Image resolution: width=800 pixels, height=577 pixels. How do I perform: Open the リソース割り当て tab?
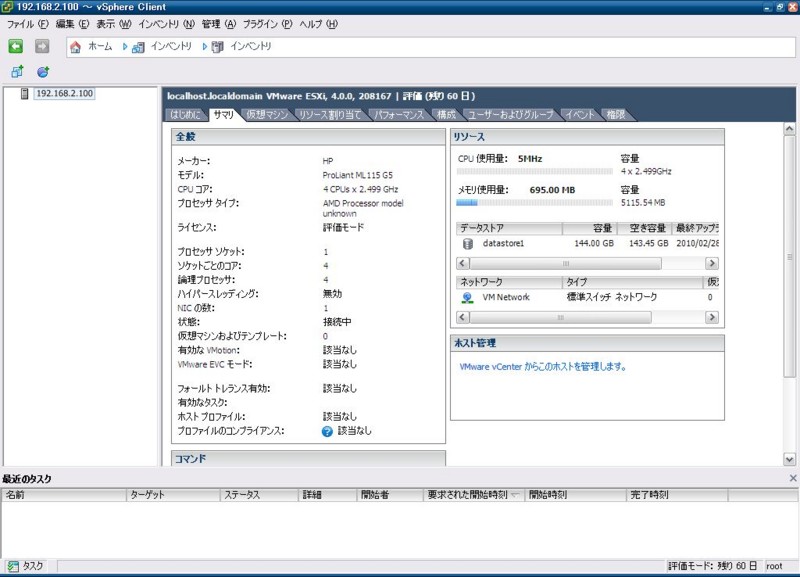(330, 115)
